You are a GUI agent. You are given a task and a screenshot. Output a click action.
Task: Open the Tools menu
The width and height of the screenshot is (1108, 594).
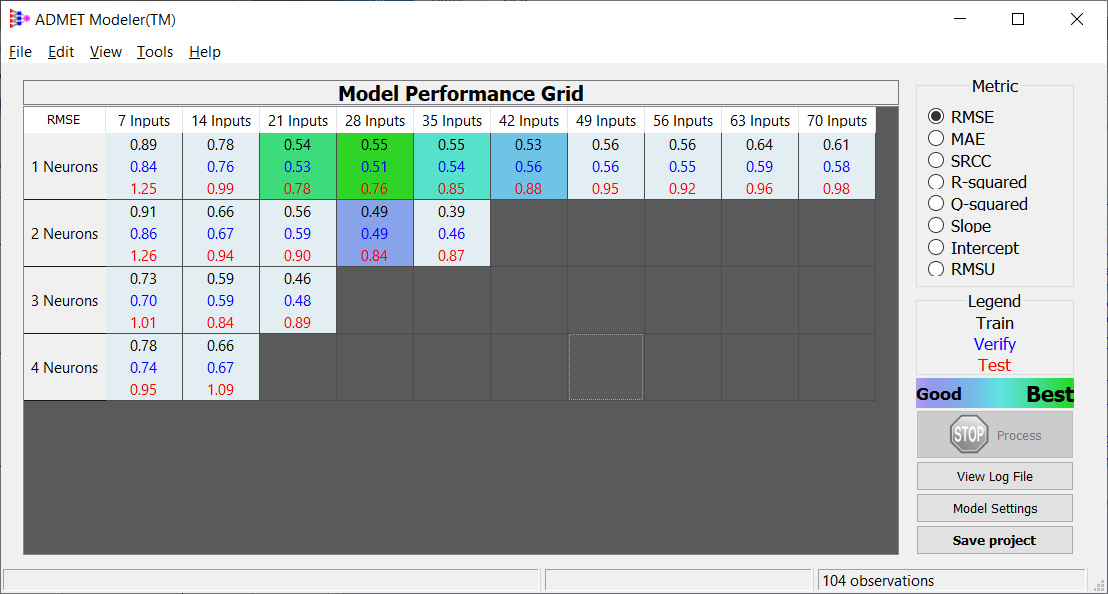coord(155,52)
